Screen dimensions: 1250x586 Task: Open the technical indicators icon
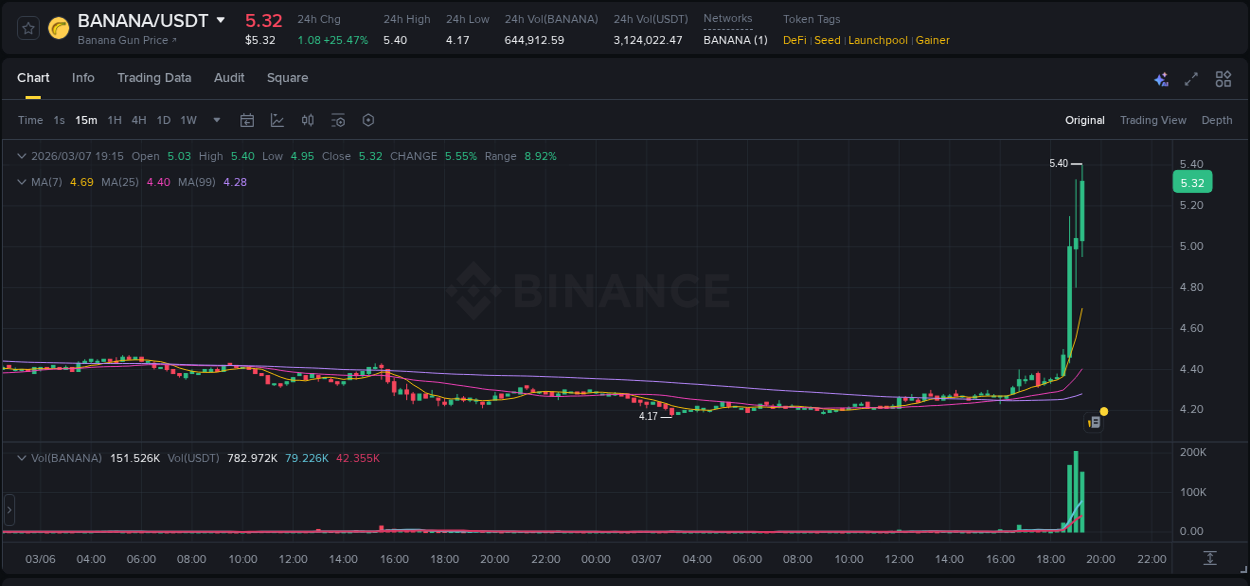(x=338, y=119)
